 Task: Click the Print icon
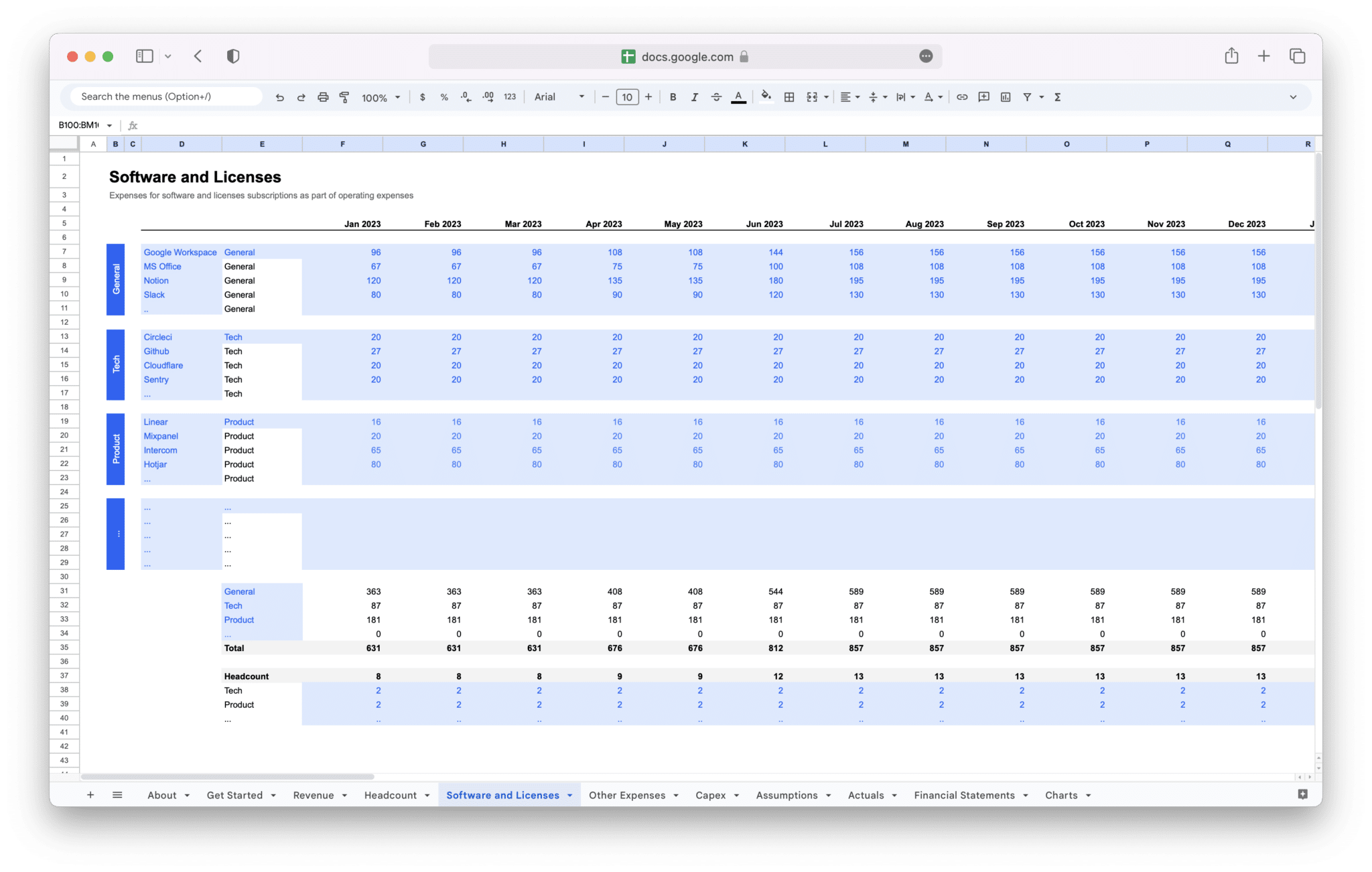click(x=323, y=97)
